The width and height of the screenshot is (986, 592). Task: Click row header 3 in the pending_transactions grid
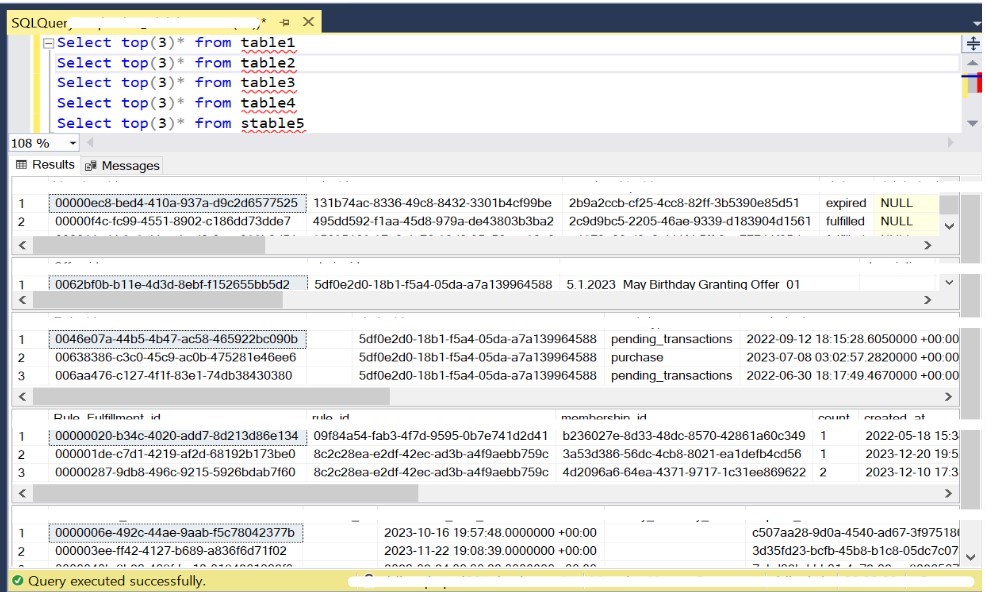point(22,376)
